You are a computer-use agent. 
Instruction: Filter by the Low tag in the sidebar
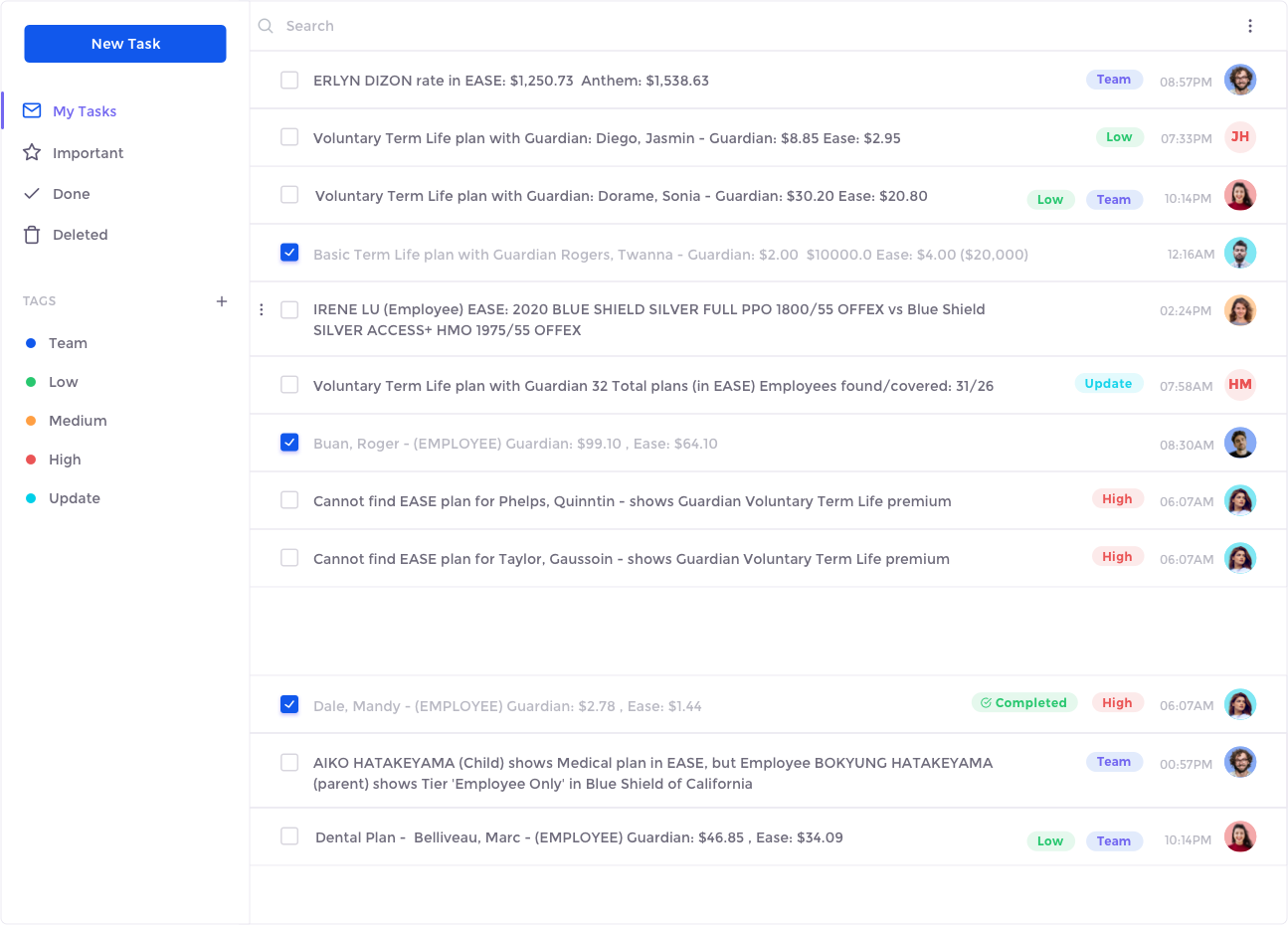(63, 382)
